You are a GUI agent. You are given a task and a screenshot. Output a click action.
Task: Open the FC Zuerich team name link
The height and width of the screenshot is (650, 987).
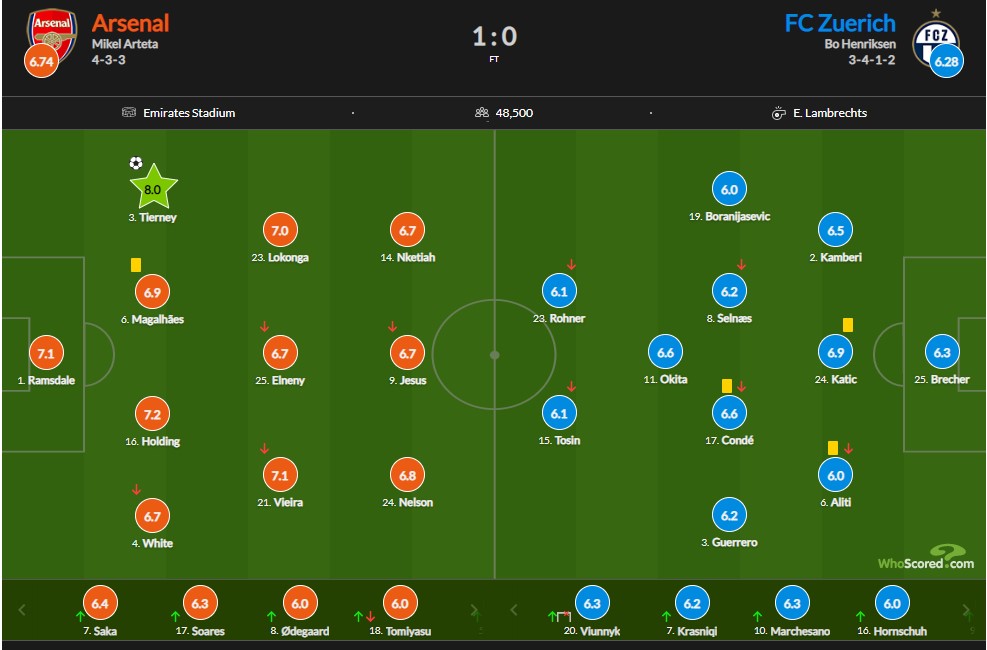click(x=840, y=23)
